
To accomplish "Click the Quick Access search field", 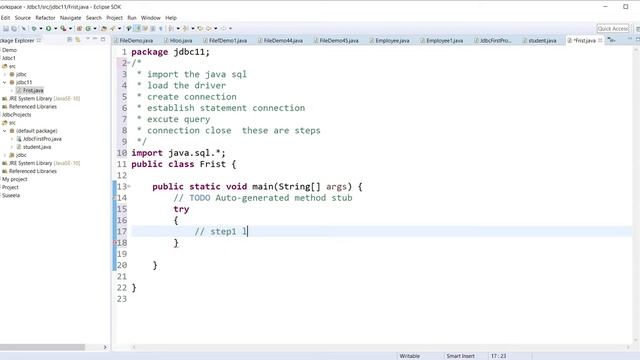I will [x=612, y=29].
